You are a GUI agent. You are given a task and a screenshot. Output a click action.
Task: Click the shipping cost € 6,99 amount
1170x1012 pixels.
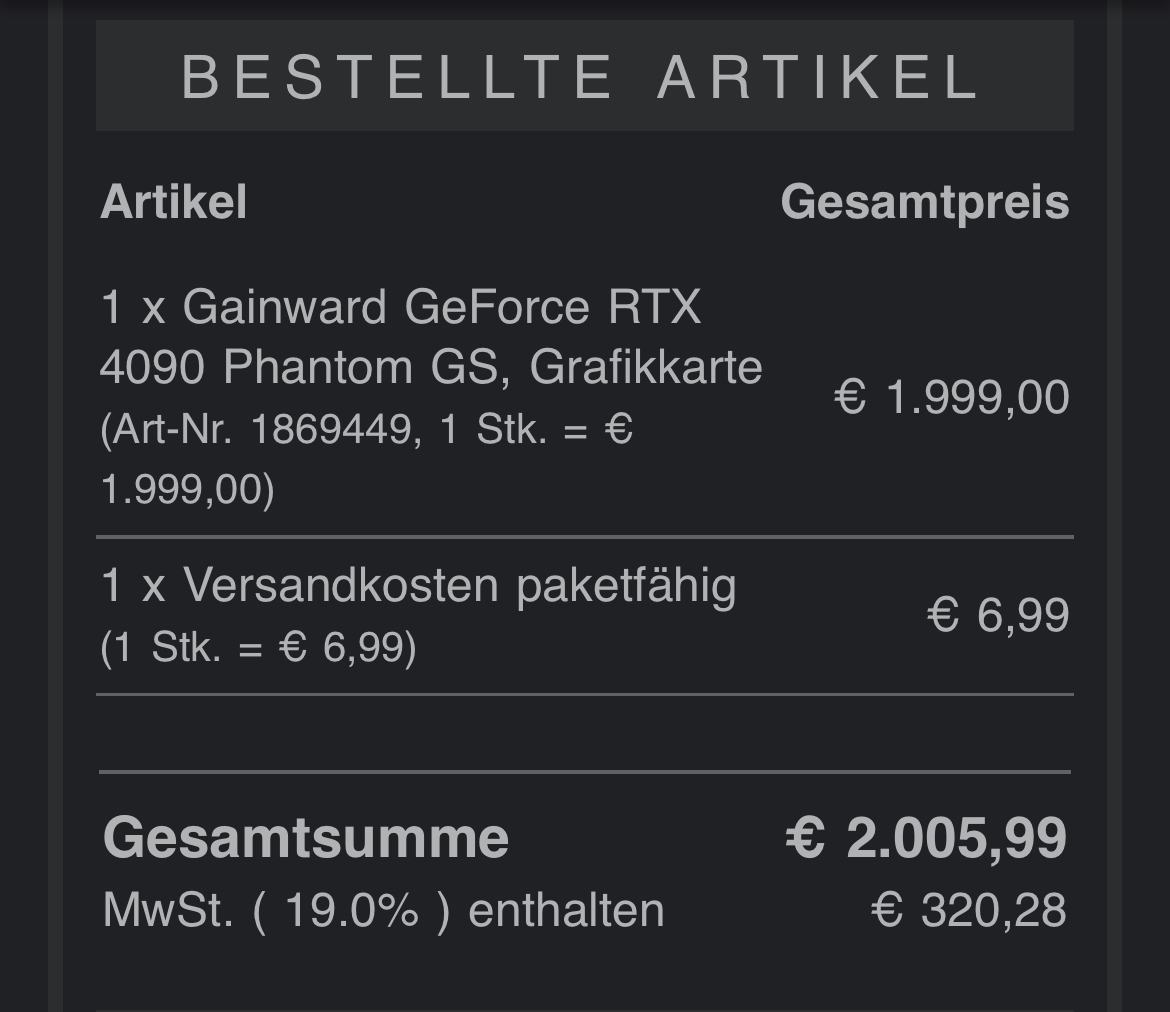point(998,616)
